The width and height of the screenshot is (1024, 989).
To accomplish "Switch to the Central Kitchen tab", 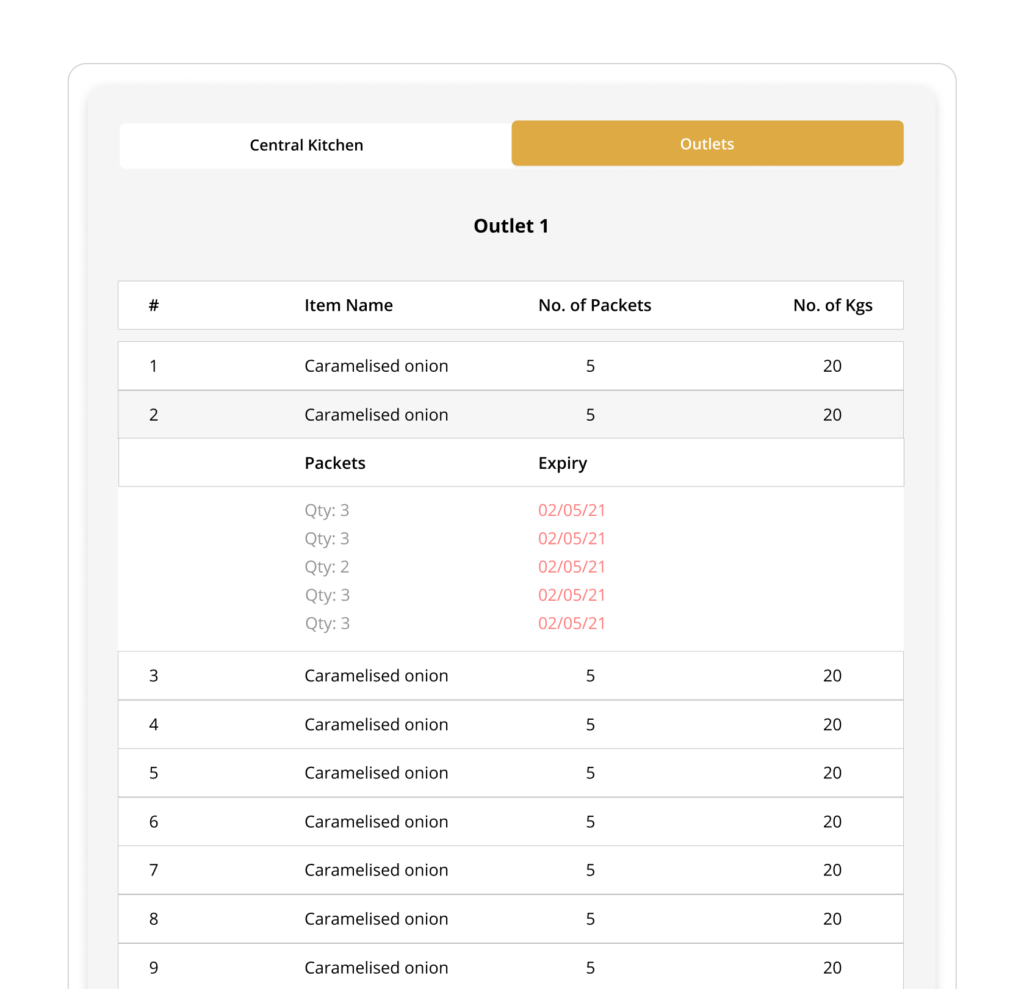I will coord(306,145).
